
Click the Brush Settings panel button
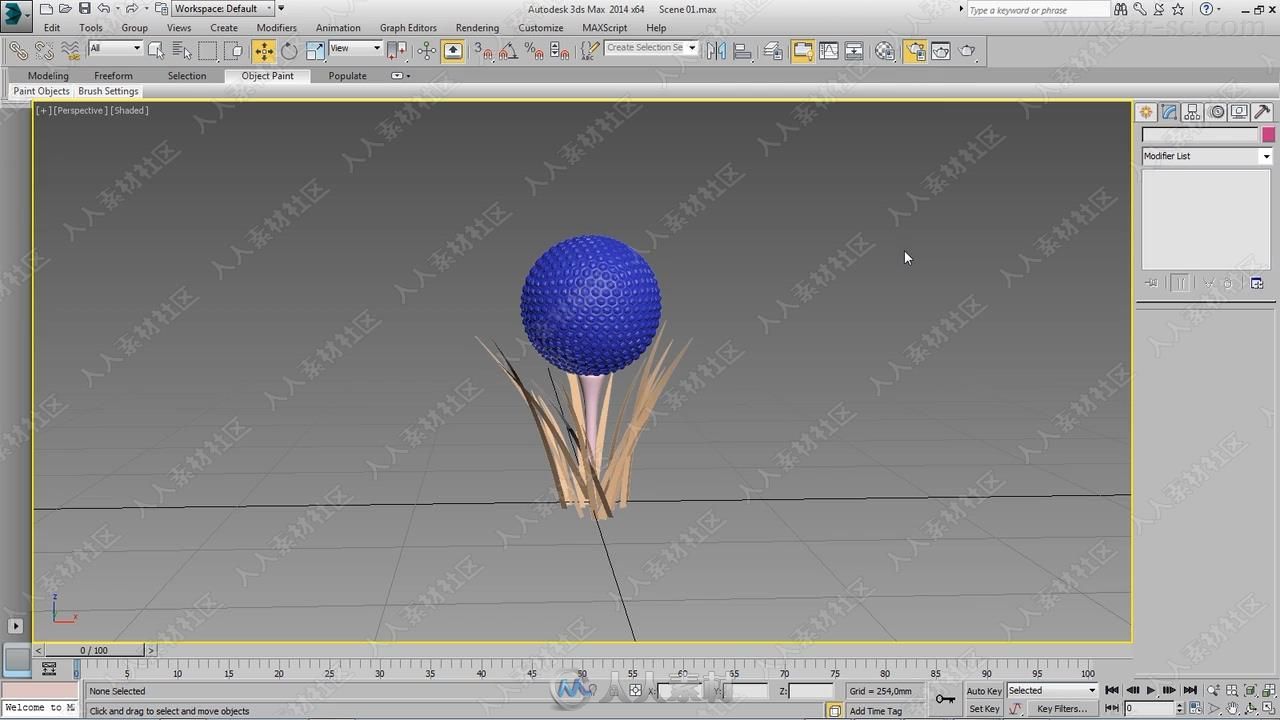(x=108, y=91)
